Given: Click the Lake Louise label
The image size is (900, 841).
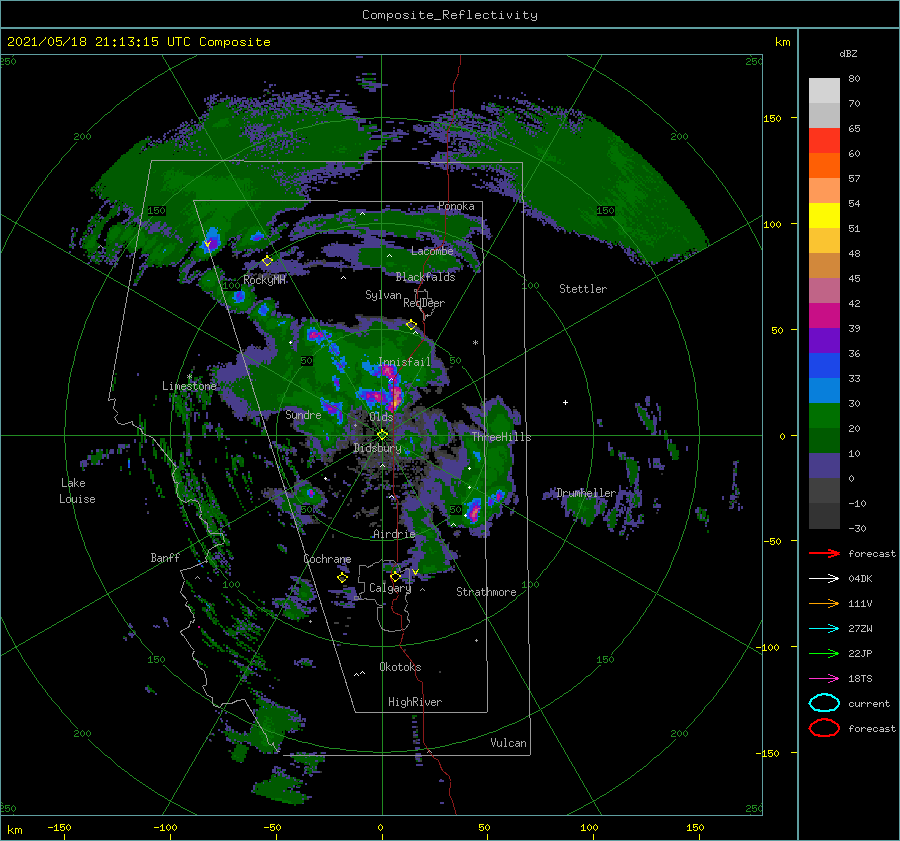Looking at the screenshot, I should click(77, 491).
